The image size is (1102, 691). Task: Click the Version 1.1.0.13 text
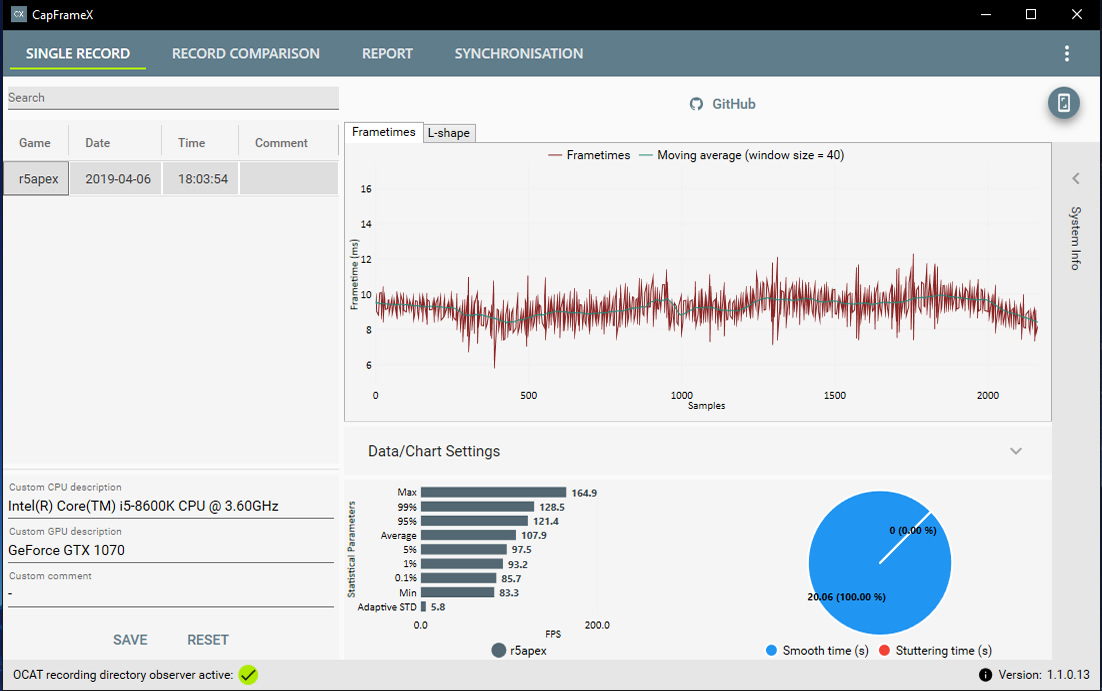pos(1044,675)
